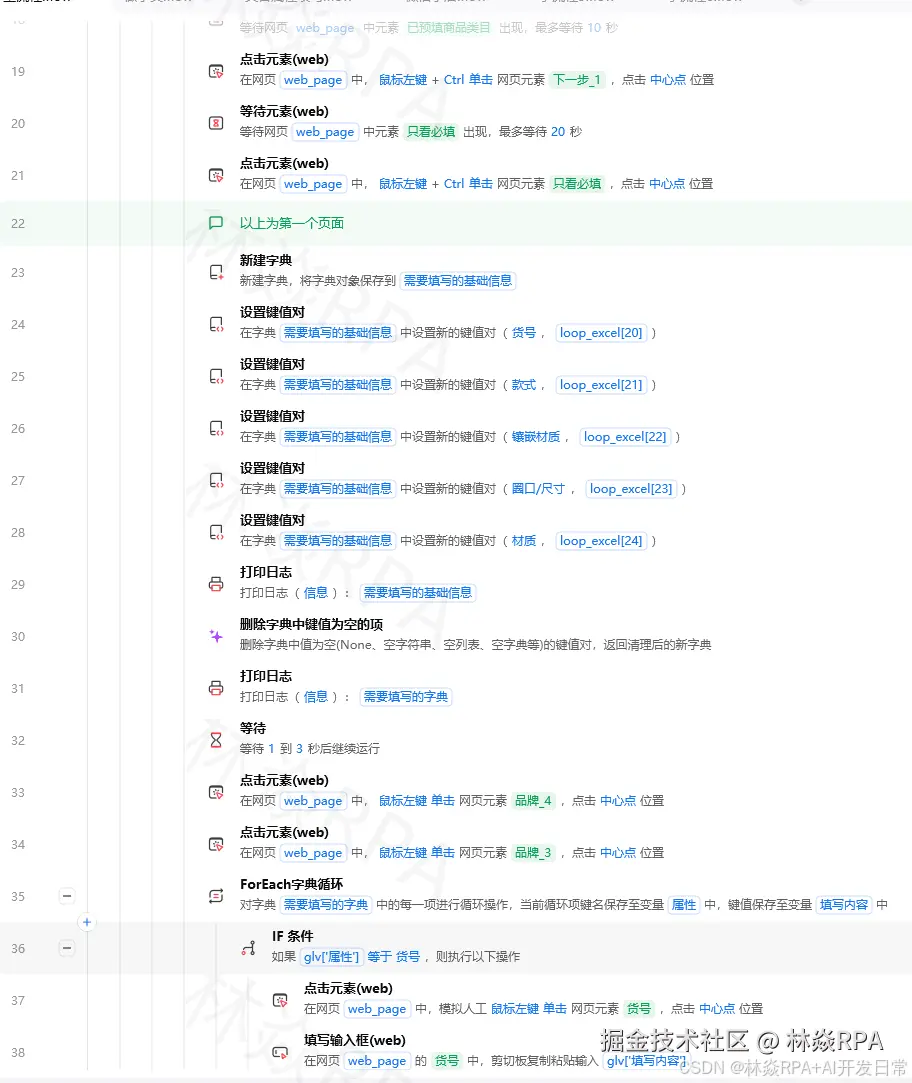Click the key name 镶嵌材质 in step 26

[535, 437]
